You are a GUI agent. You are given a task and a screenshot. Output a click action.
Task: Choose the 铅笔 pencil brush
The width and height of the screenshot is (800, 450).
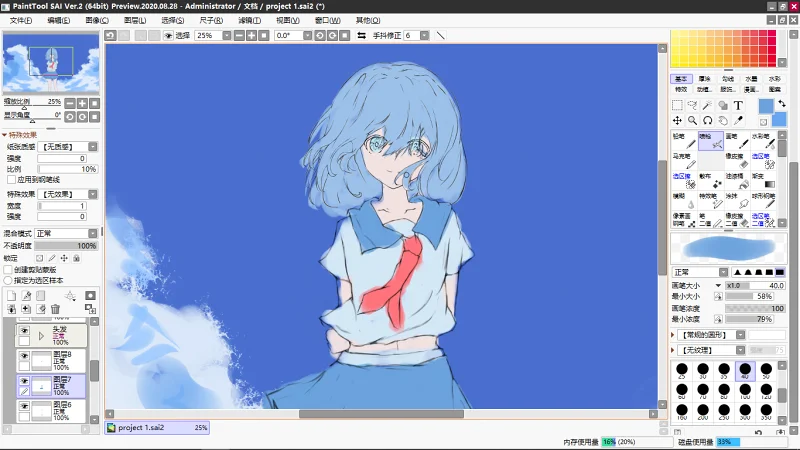[684, 141]
